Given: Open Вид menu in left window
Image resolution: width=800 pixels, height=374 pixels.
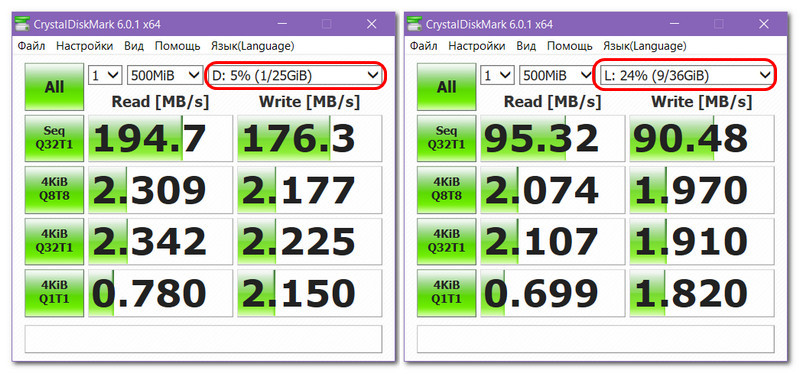Looking at the screenshot, I should (134, 46).
